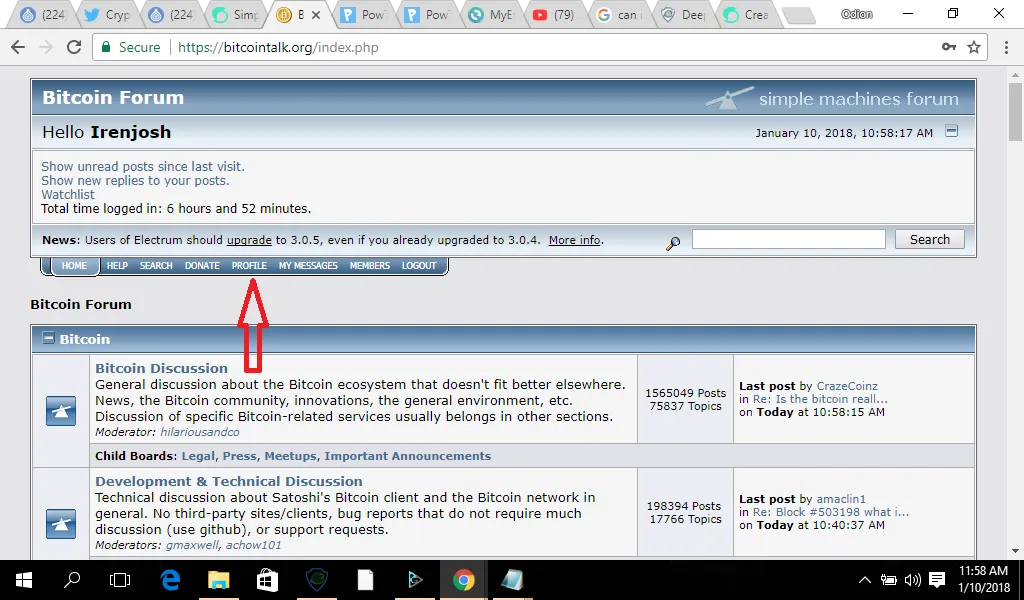Open the Windows Start menu
The width and height of the screenshot is (1024, 600).
(x=24, y=580)
